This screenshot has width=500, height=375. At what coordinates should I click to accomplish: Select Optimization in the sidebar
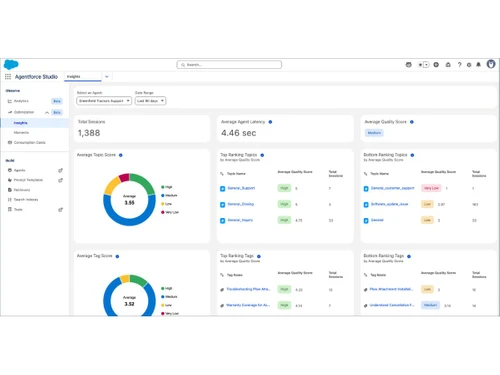click(24, 112)
